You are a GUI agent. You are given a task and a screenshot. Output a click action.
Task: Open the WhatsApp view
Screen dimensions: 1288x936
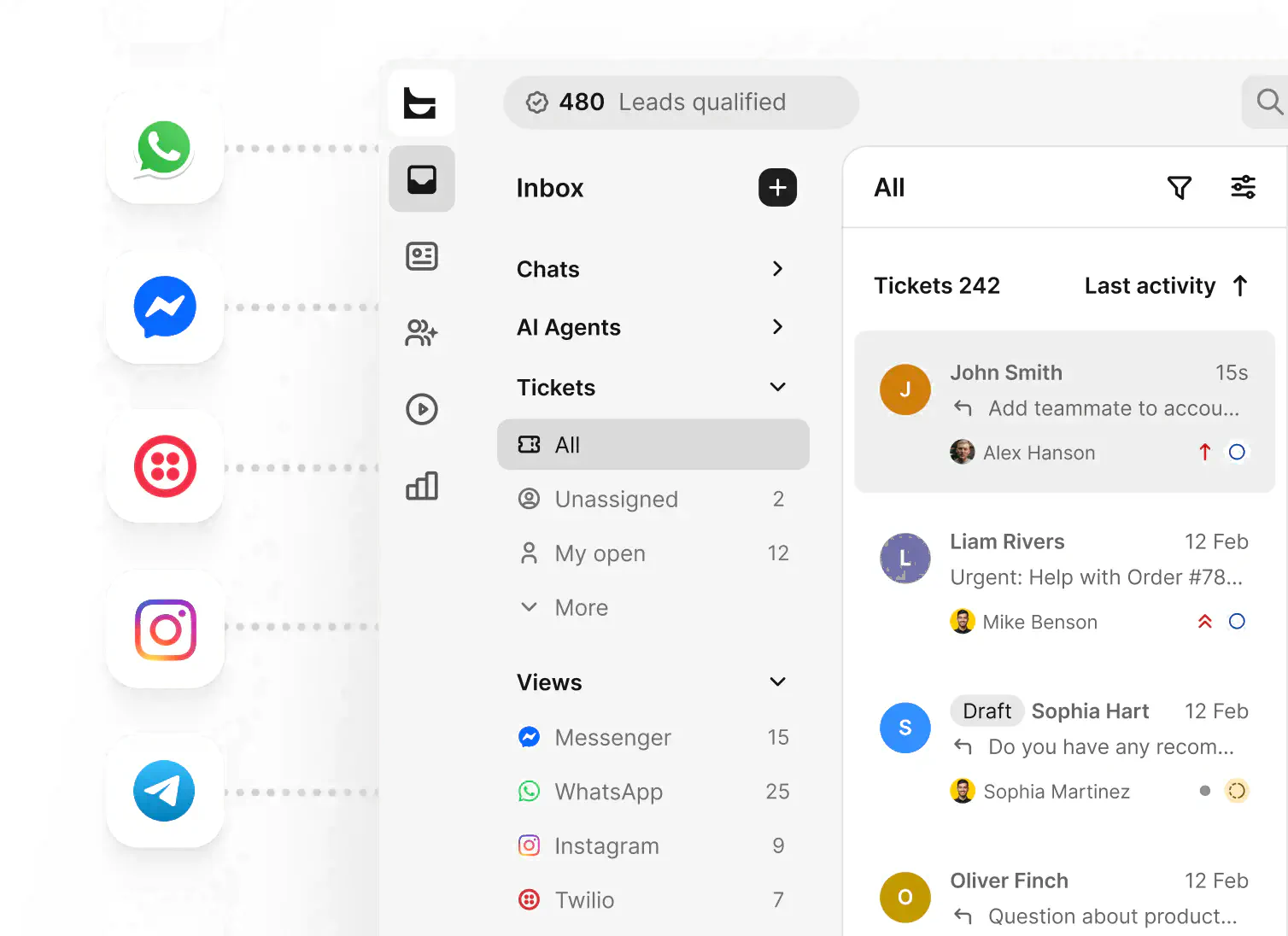tap(653, 792)
